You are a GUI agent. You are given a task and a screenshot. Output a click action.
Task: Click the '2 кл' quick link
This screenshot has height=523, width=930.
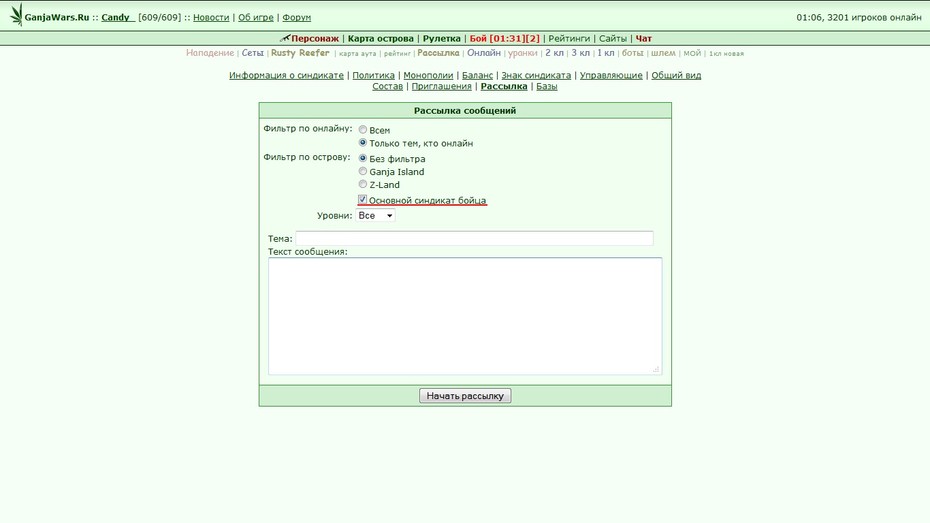[555, 53]
